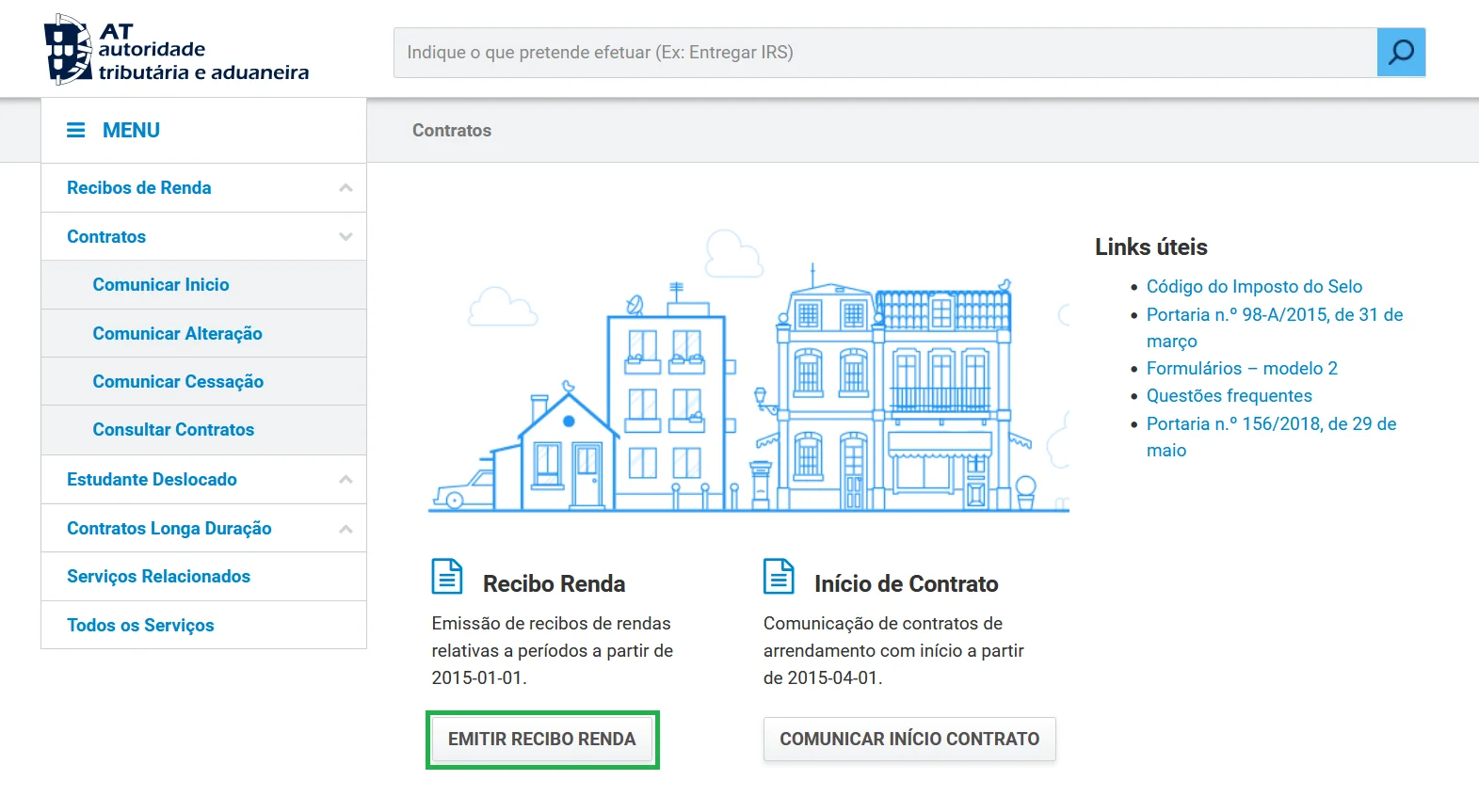Collapse the Contratos section chevron
The height and width of the screenshot is (812, 1479).
tap(346, 237)
